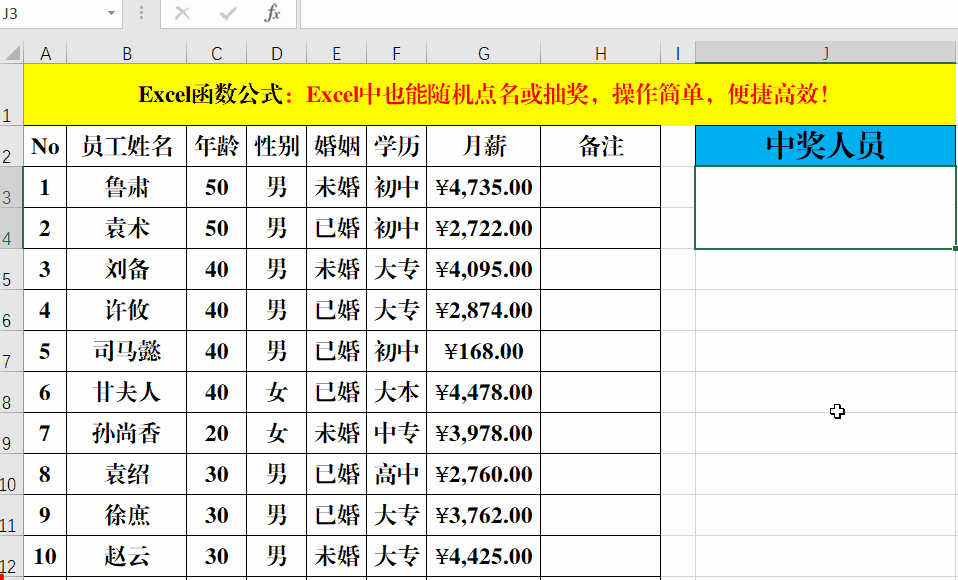Click the 月薪 header cell
This screenshot has height=580, width=958.
pyautogui.click(x=483, y=146)
